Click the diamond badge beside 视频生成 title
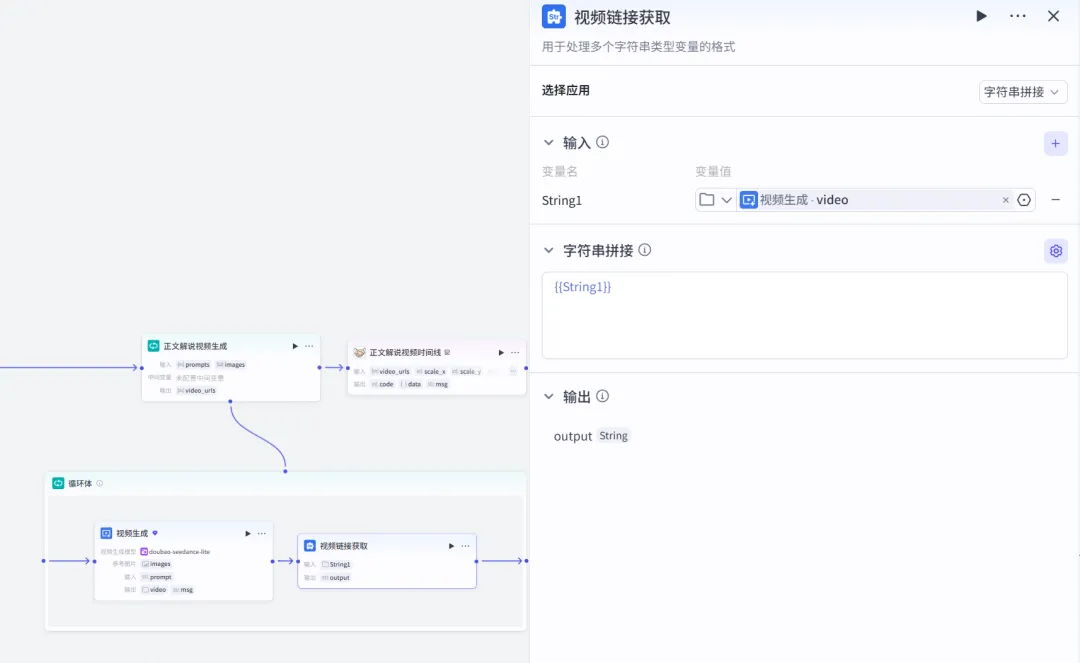This screenshot has height=663, width=1080. click(x=155, y=533)
